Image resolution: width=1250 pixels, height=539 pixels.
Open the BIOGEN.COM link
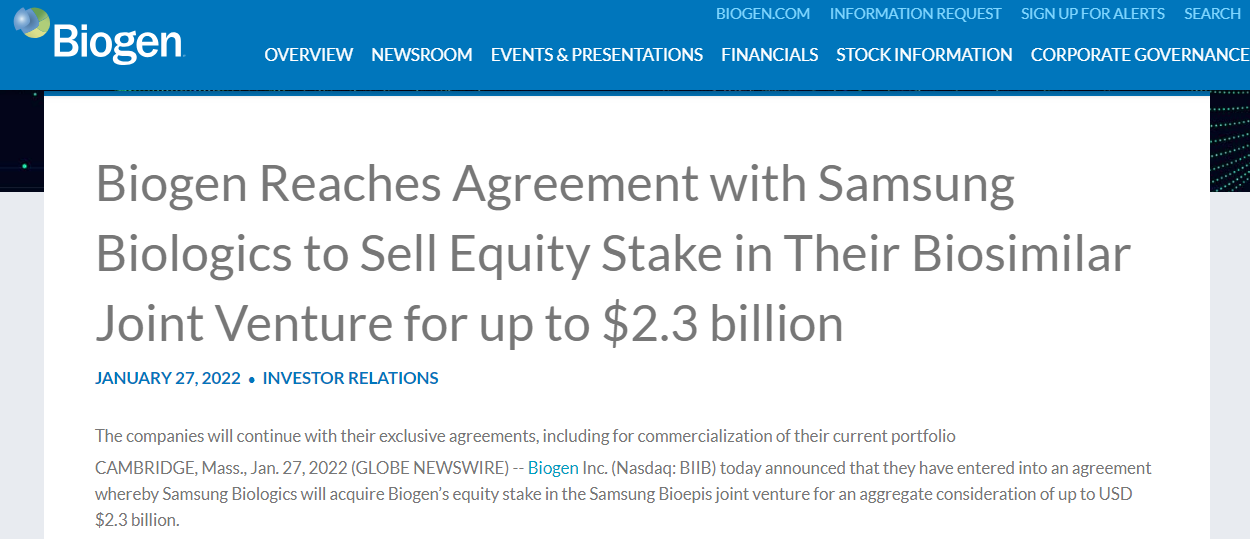(x=763, y=14)
